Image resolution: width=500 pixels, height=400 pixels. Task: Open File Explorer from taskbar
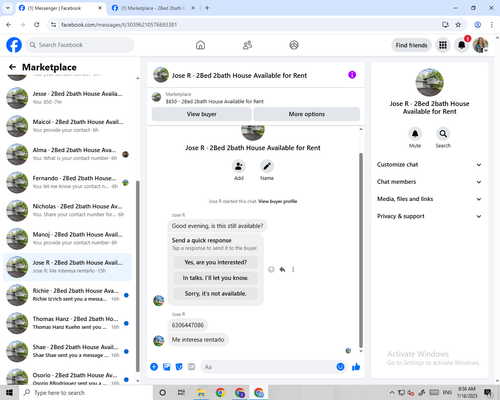(x=201, y=393)
